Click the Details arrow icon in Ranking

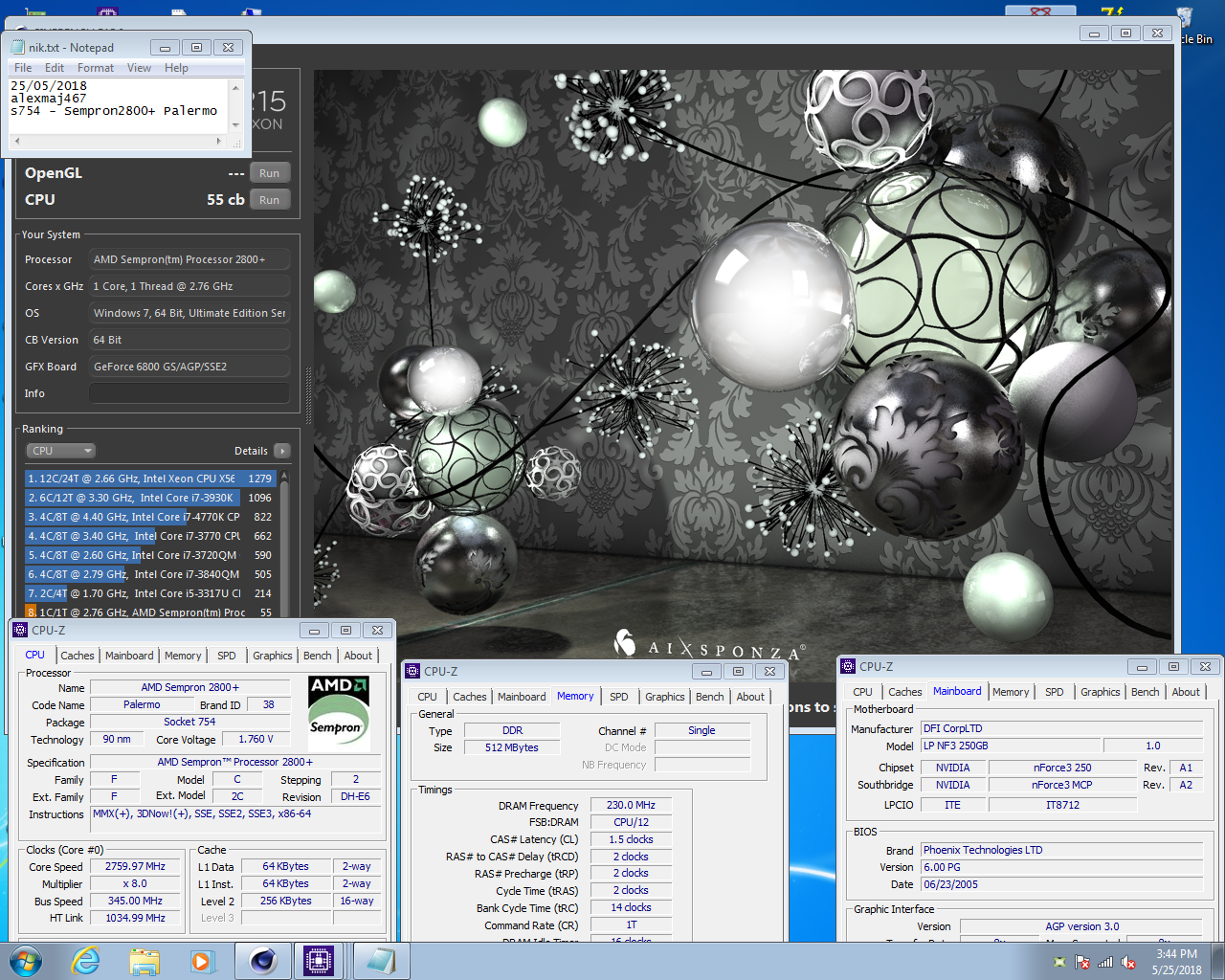(x=281, y=451)
